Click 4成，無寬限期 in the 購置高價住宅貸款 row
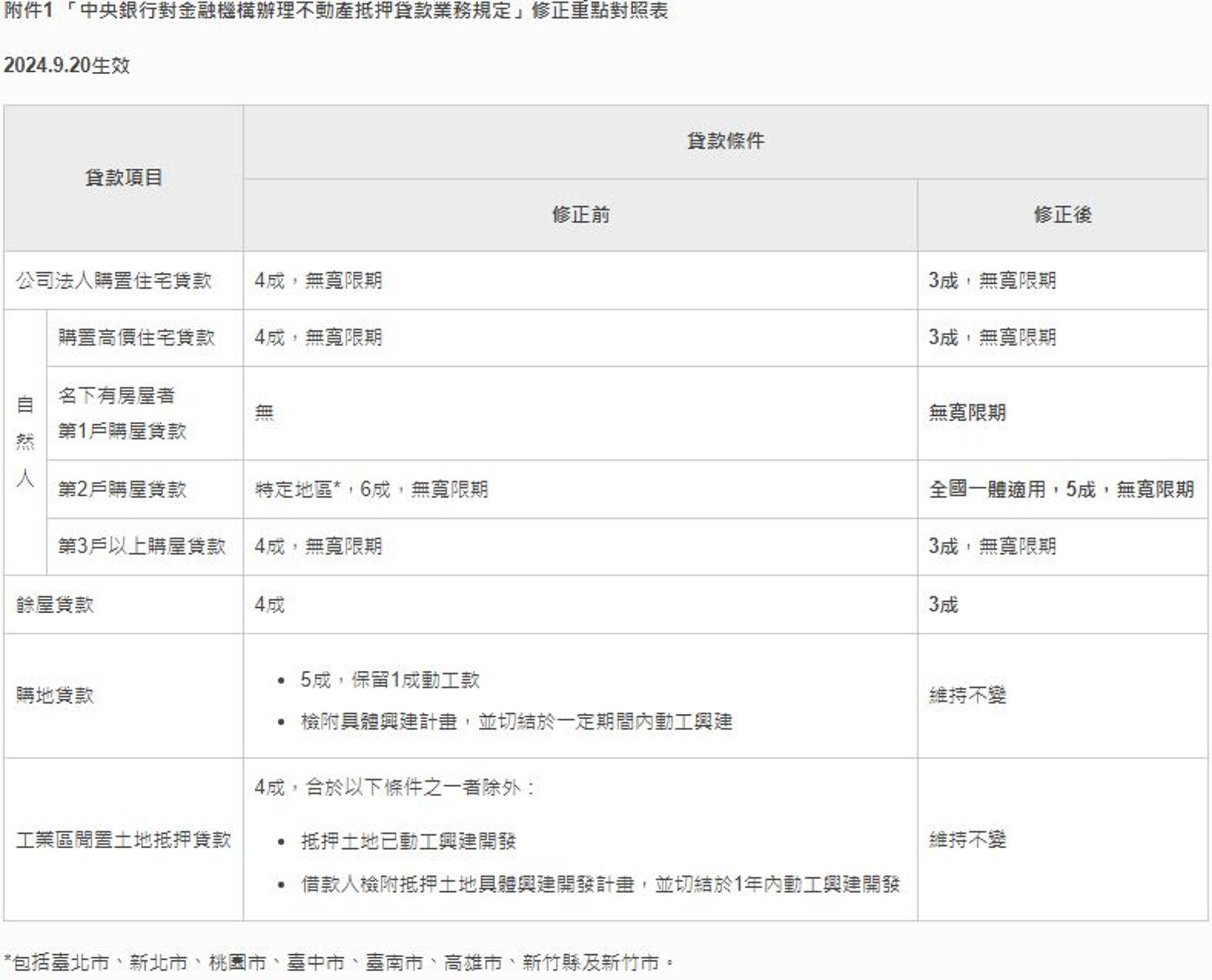Viewport: 1212px width, 980px height. (x=318, y=337)
